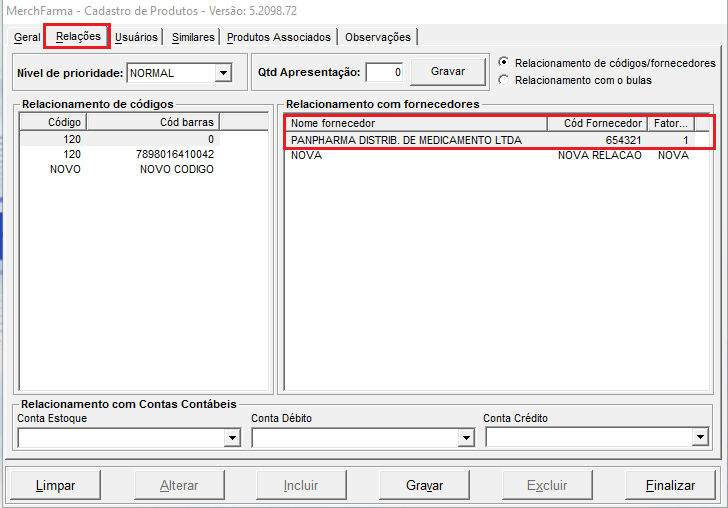Open the Usuários tab
The height and width of the screenshot is (508, 728).
(136, 37)
